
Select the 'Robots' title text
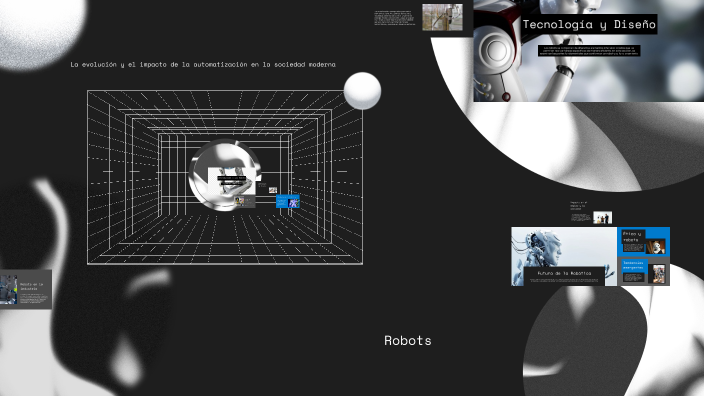(x=408, y=341)
